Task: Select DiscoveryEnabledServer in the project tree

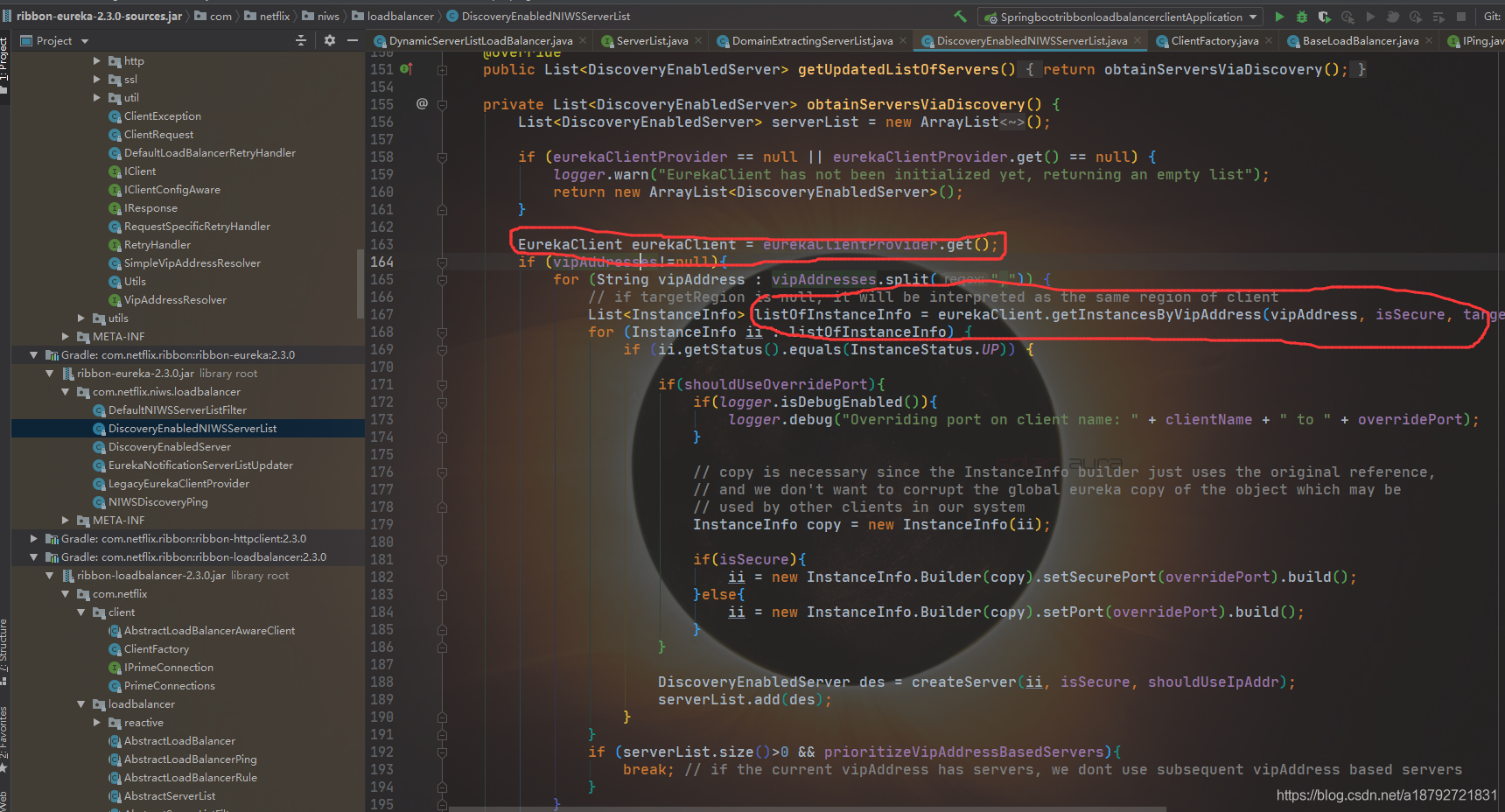Action: pos(170,447)
